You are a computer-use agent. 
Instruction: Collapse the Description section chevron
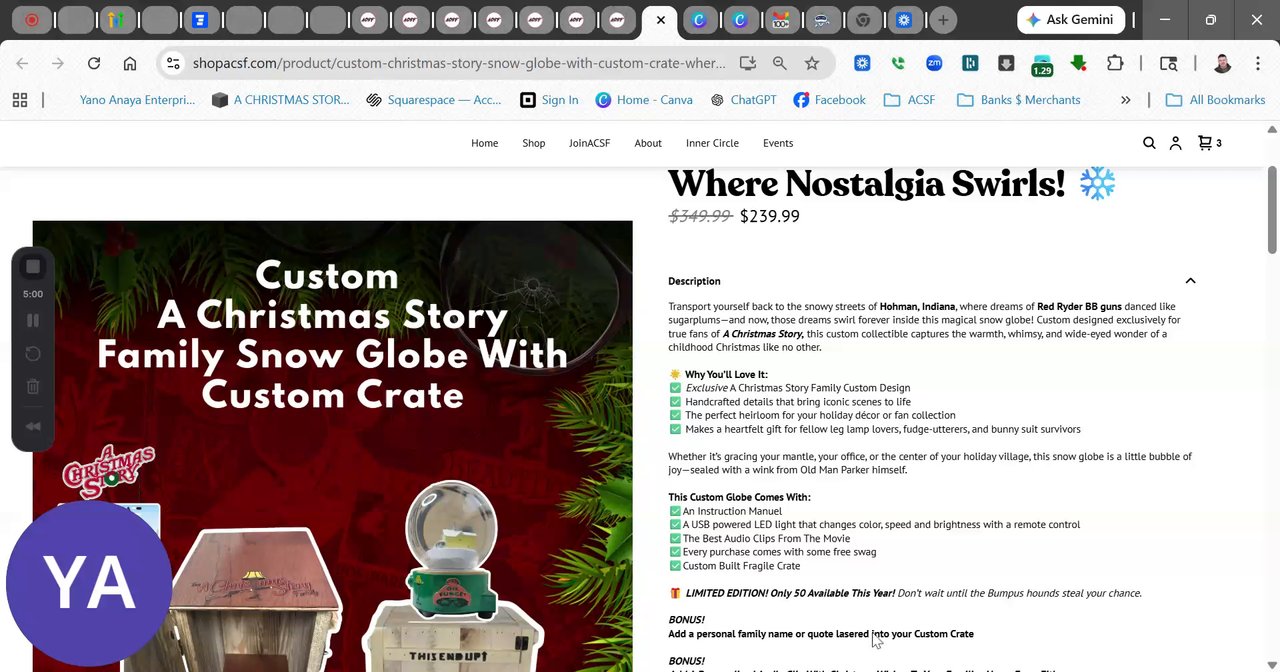(1190, 281)
